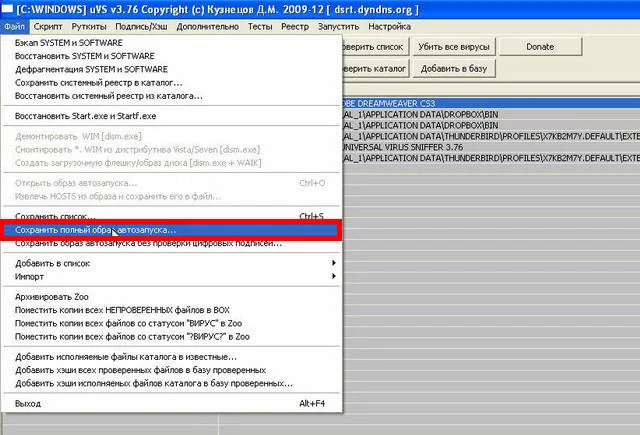Open the Реестр menu
640x435 pixels.
click(295, 27)
